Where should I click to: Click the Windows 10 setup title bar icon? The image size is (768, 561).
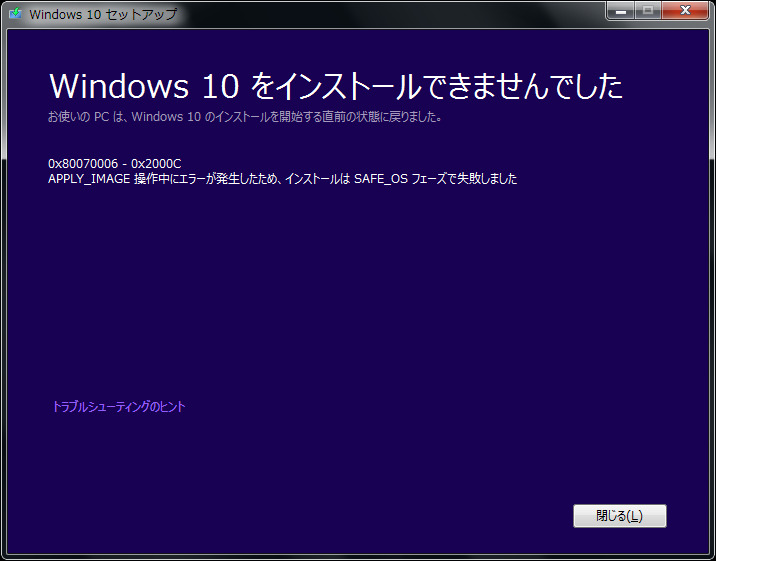coord(16,13)
